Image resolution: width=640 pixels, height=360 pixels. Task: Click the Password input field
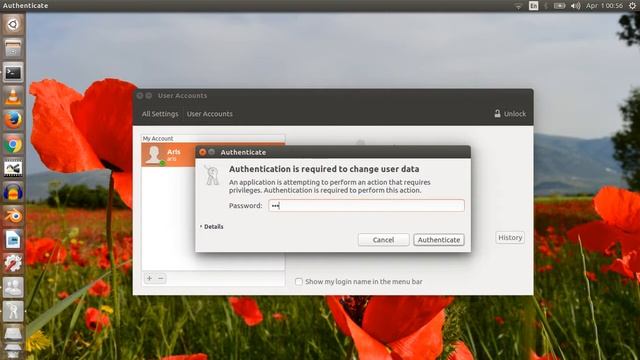click(x=366, y=205)
